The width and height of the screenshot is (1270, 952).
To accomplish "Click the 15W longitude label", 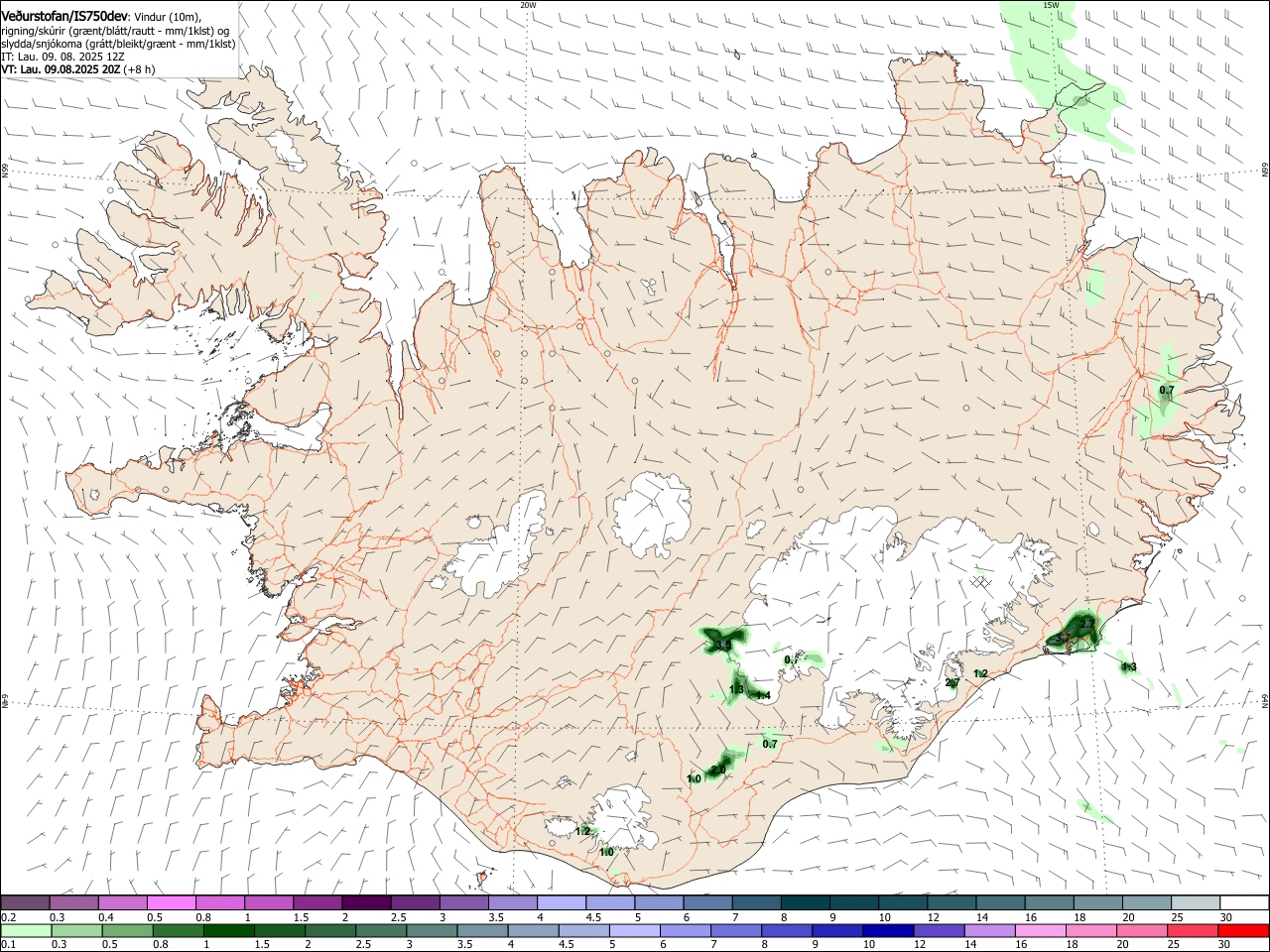I will (x=1051, y=5).
